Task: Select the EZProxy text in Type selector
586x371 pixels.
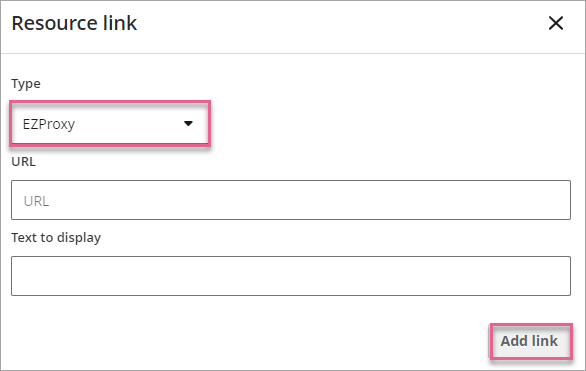Action: coord(49,124)
